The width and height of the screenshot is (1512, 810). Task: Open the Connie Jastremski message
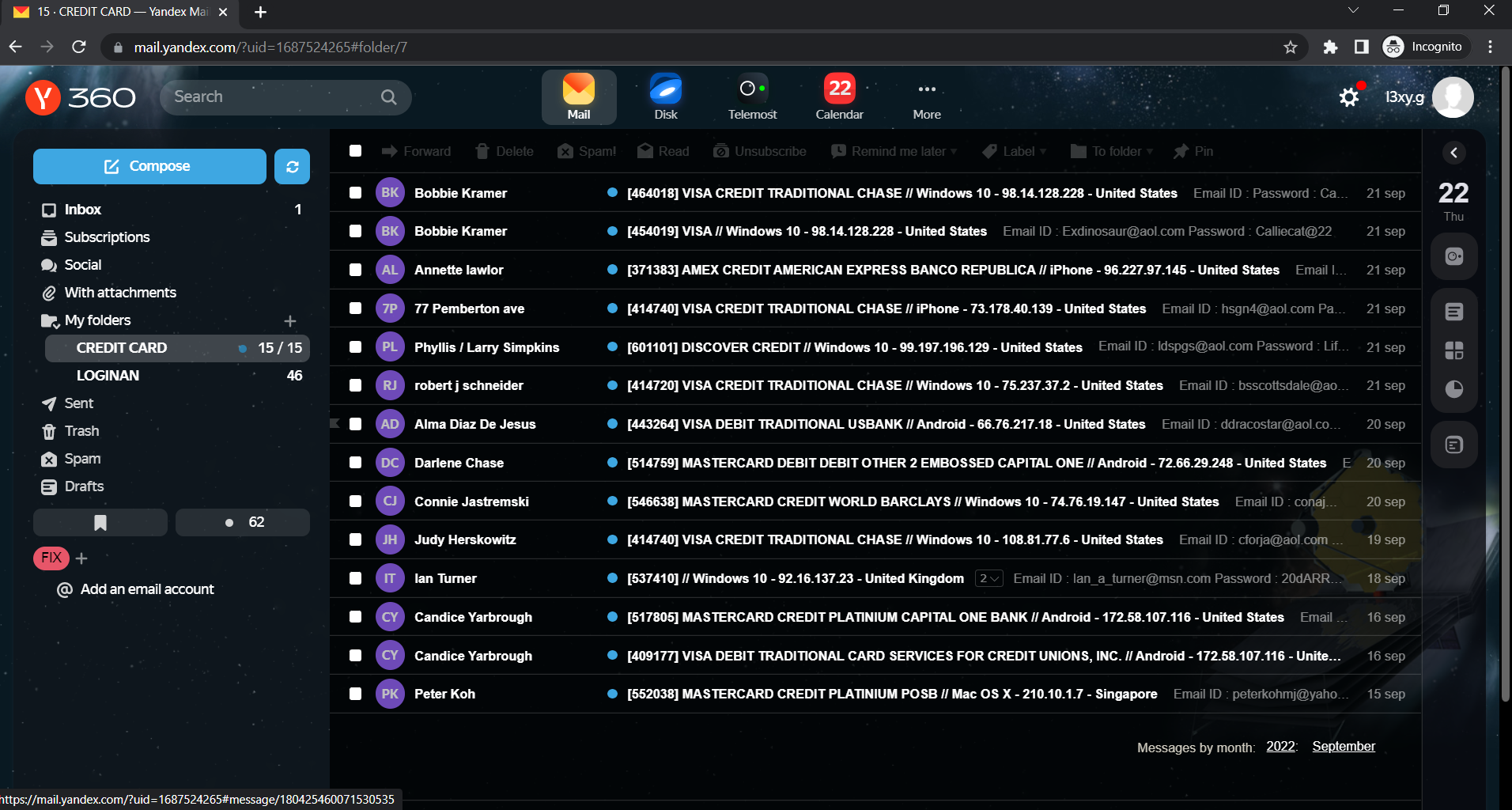pos(875,502)
